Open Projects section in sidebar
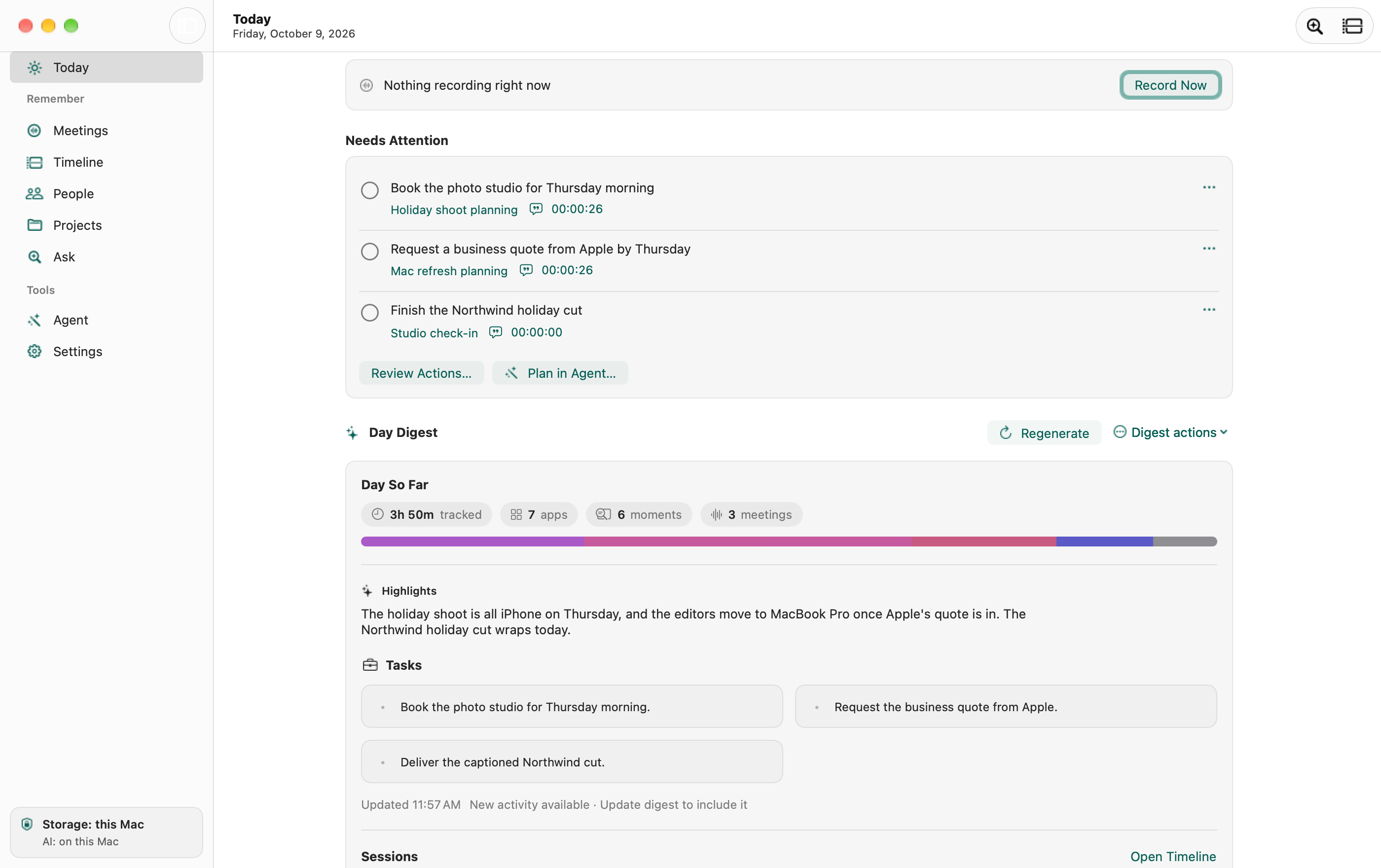Image resolution: width=1381 pixels, height=868 pixels. pyautogui.click(x=106, y=225)
